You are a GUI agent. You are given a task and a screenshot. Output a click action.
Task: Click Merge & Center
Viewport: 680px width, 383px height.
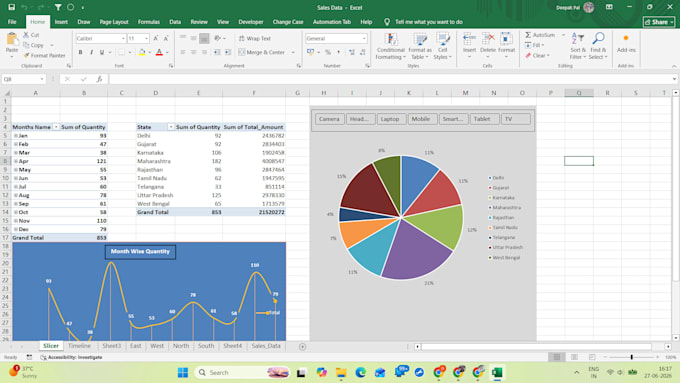coord(262,52)
